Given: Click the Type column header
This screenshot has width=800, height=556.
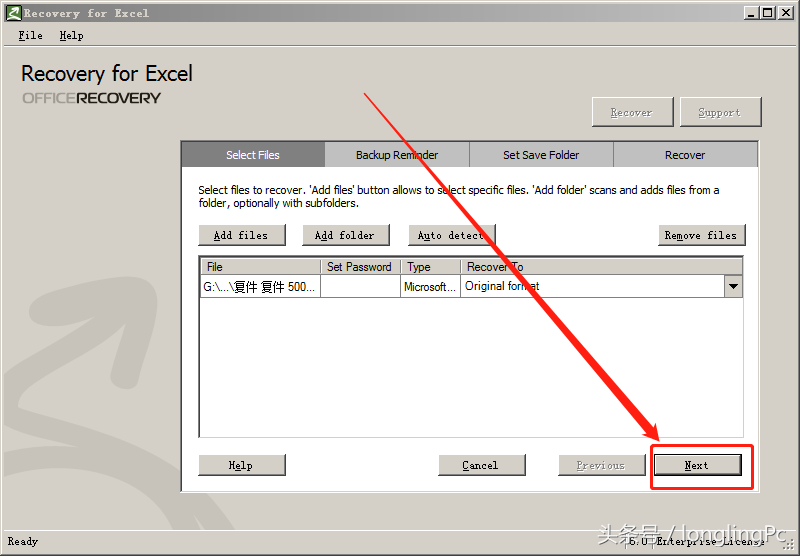Looking at the screenshot, I should [x=431, y=267].
